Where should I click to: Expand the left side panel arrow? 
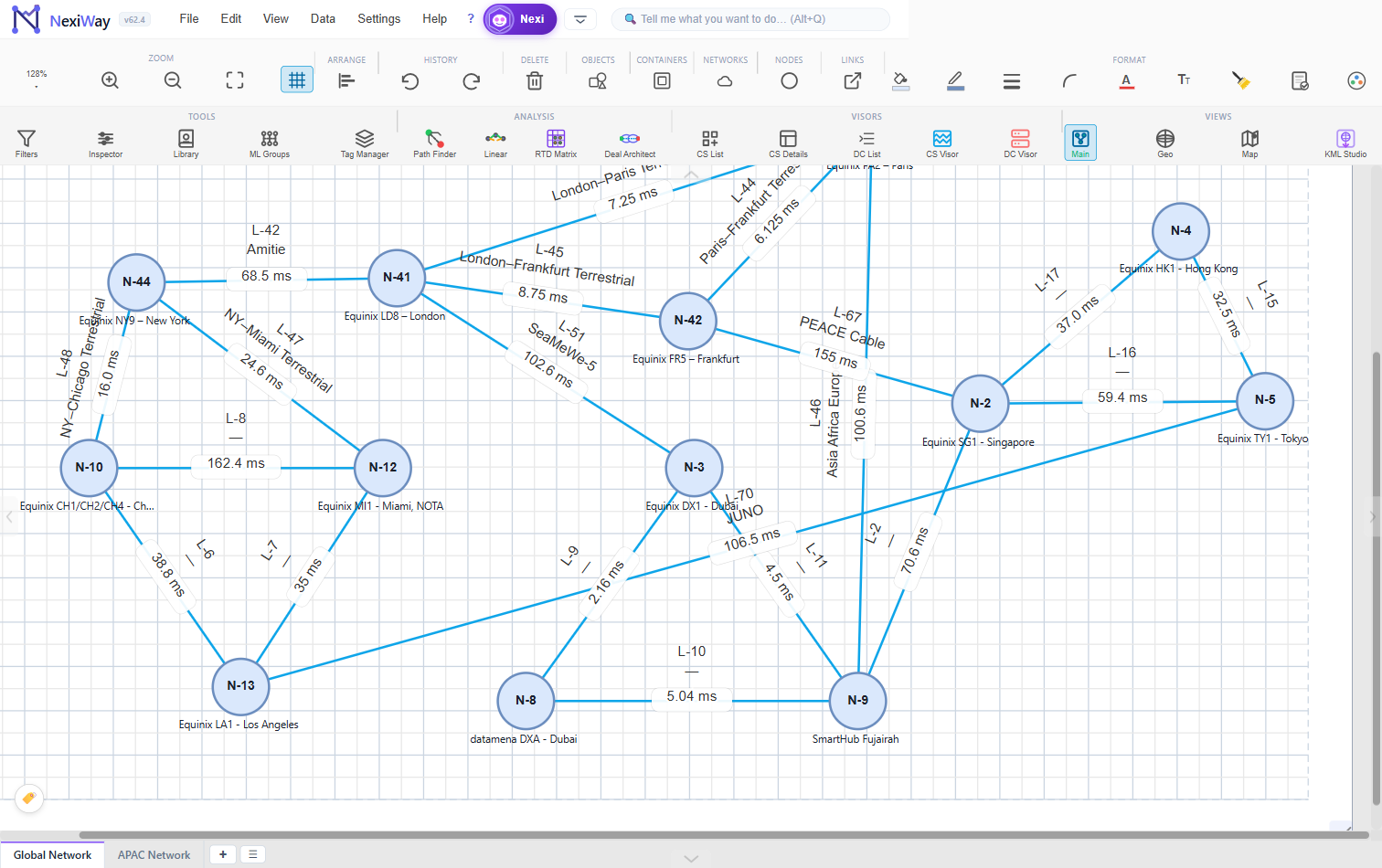point(8,517)
